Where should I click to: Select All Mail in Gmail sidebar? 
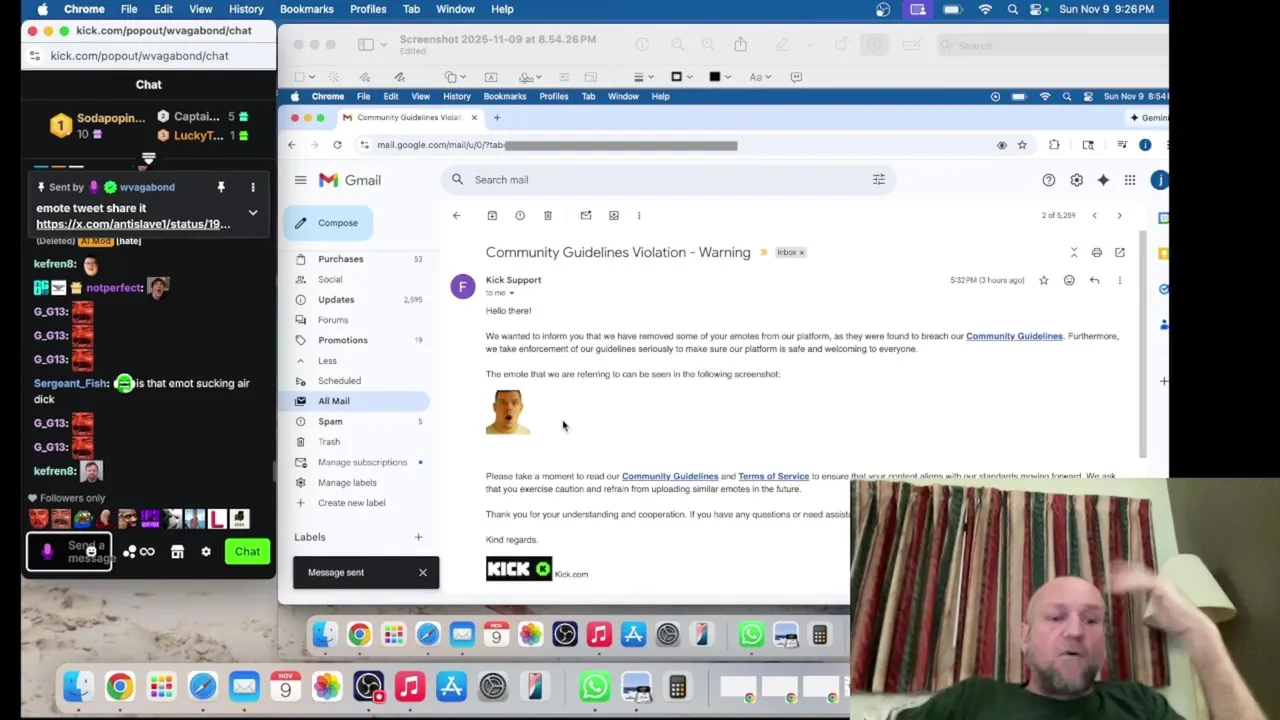[x=357, y=401]
